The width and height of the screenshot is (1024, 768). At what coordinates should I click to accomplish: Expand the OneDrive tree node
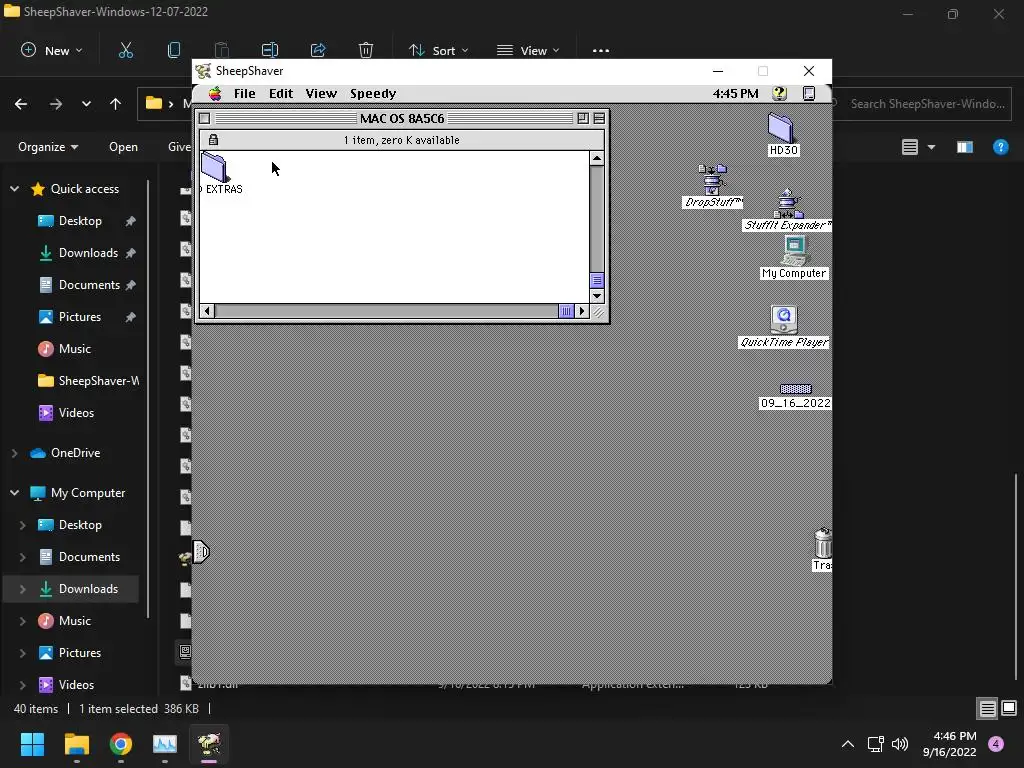click(14, 453)
